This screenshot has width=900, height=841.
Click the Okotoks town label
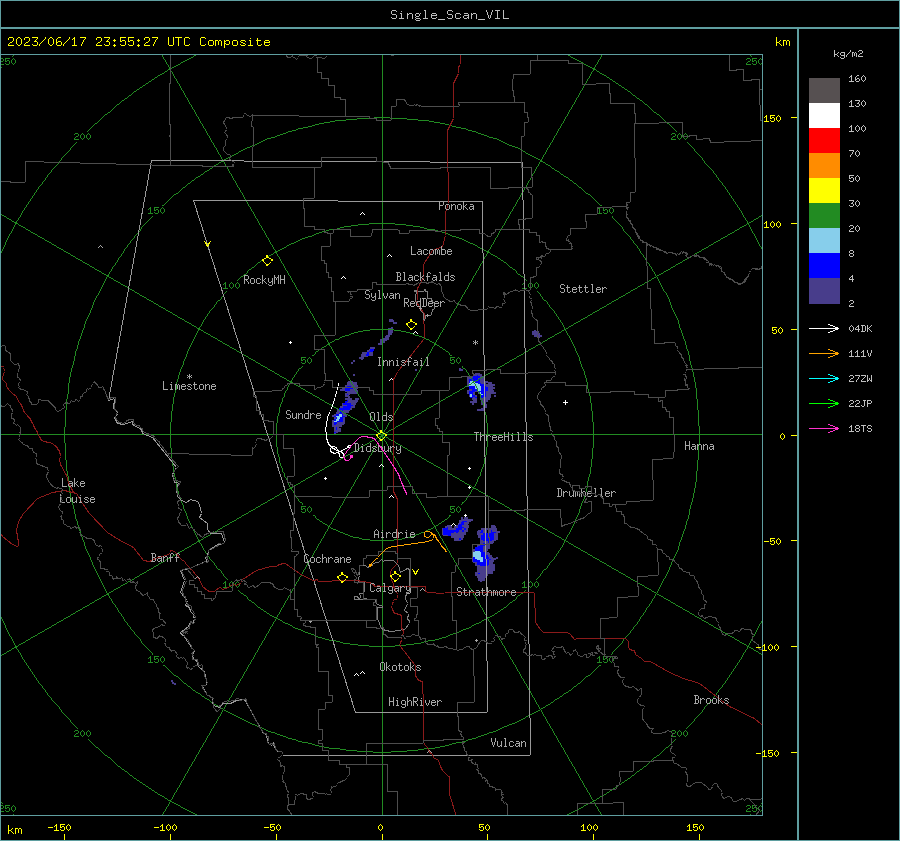400,667
